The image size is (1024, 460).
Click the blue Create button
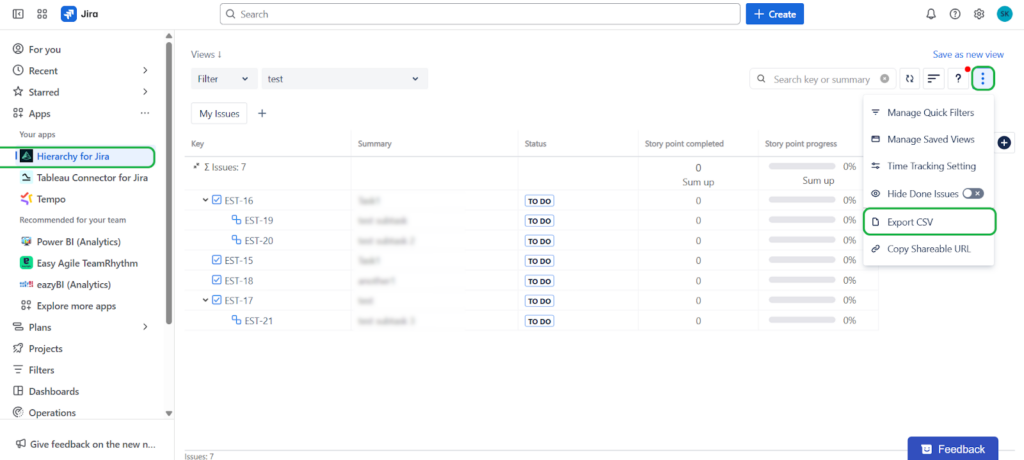(775, 14)
